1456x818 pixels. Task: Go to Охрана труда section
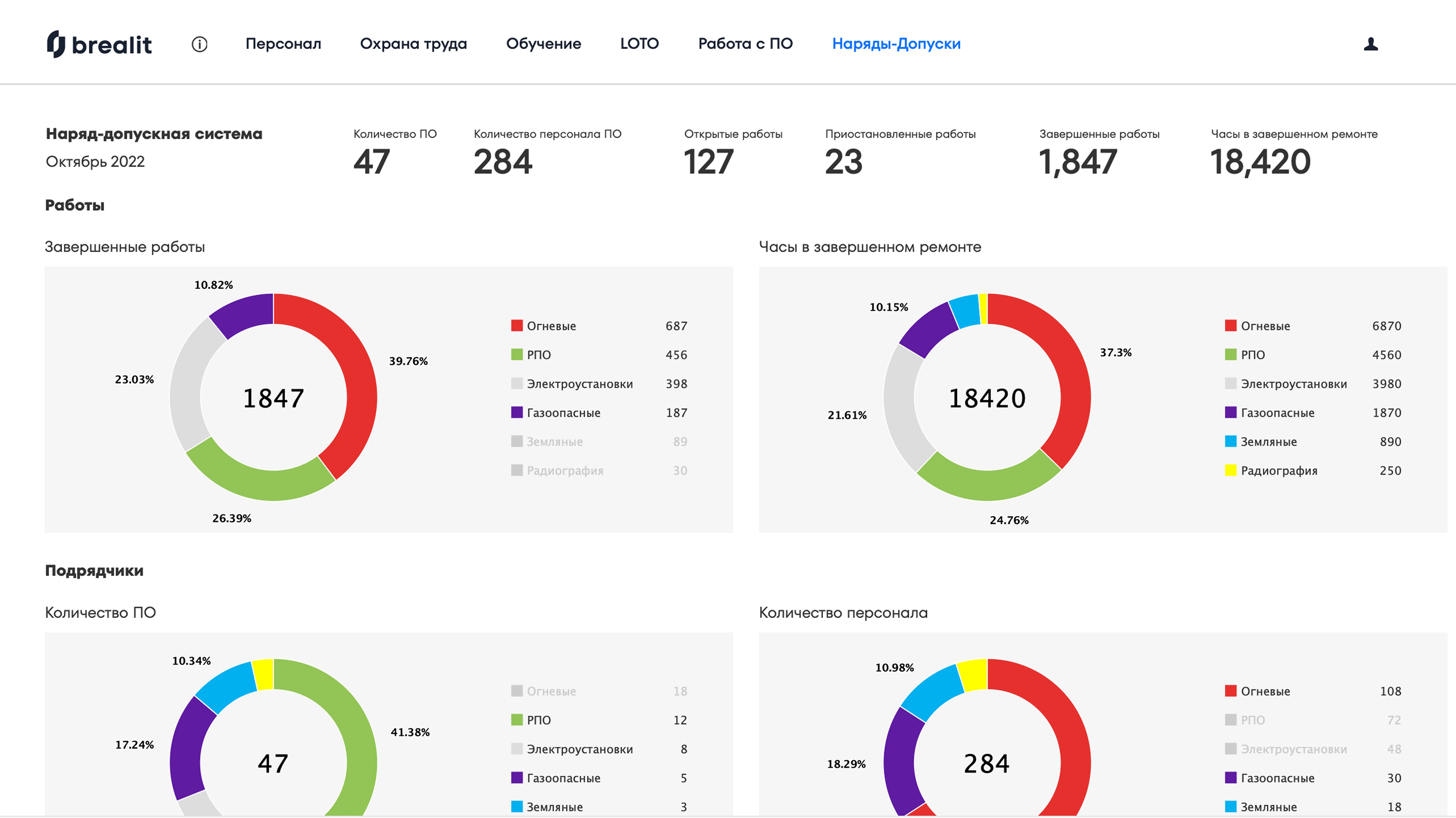[x=413, y=44]
